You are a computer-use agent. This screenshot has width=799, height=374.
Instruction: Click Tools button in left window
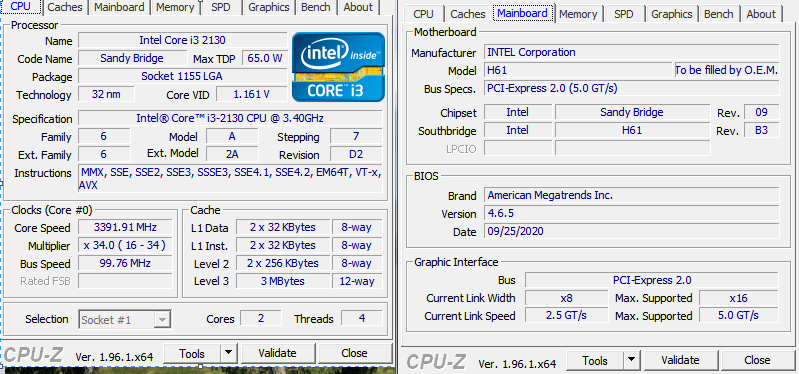(x=192, y=353)
